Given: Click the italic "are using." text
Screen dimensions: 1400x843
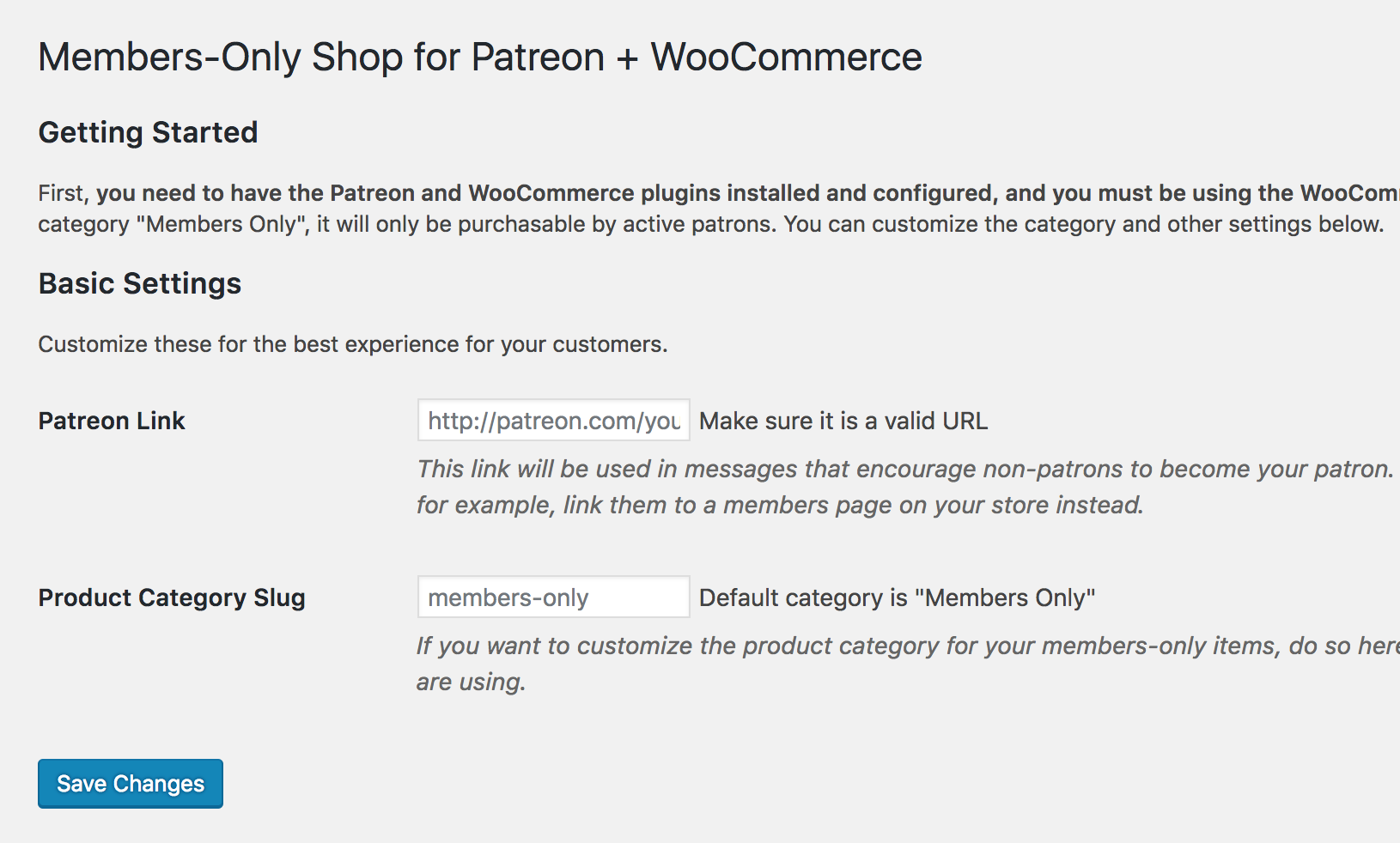Looking at the screenshot, I should (x=471, y=682).
